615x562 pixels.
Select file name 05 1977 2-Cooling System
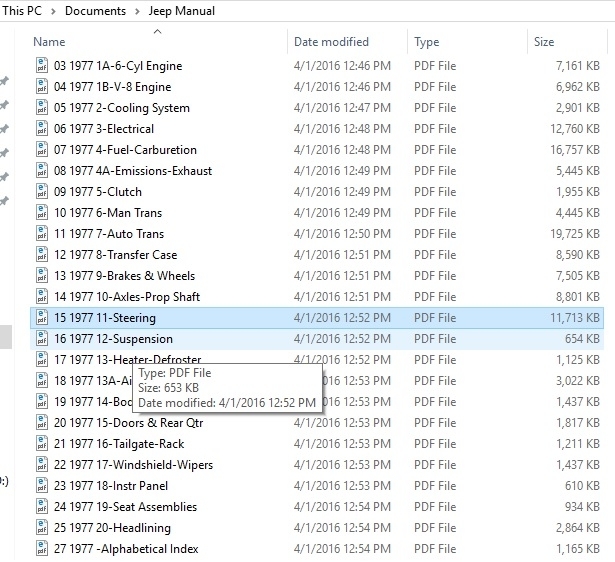(x=122, y=107)
